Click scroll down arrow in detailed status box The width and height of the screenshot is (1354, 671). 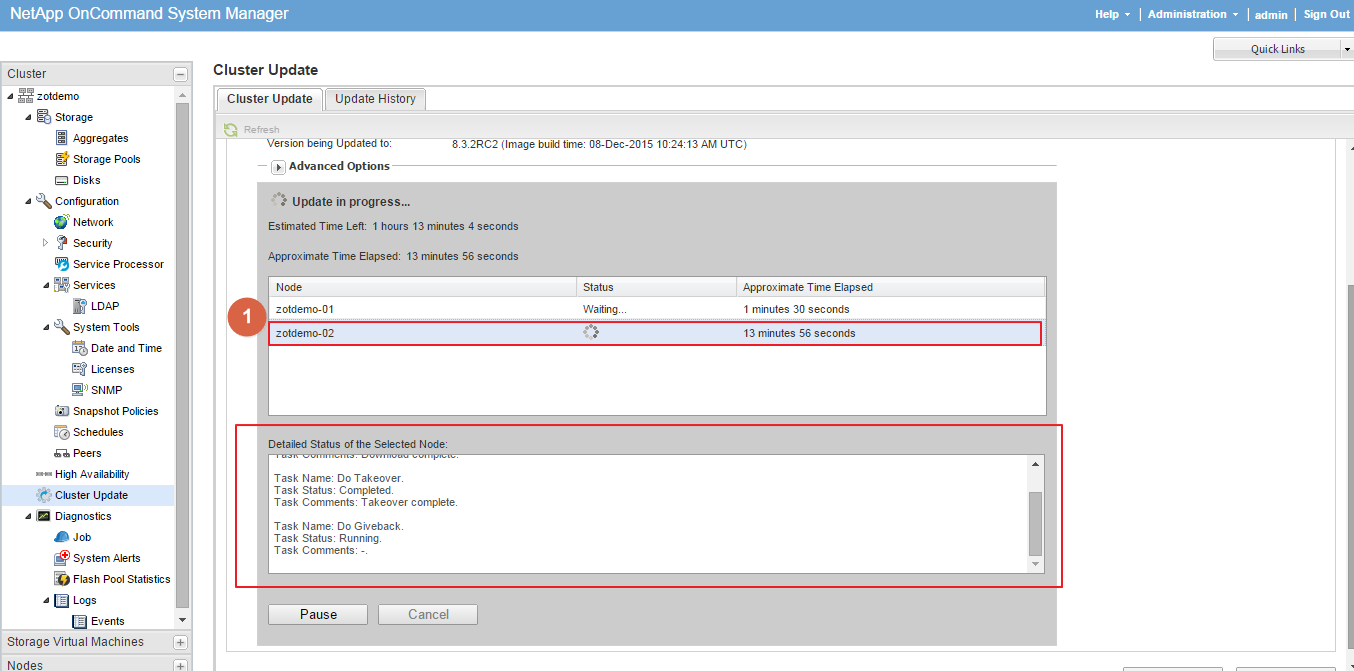1035,565
